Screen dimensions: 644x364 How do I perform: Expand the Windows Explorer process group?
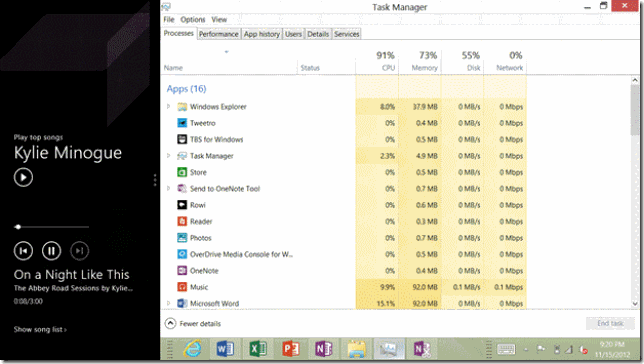pyautogui.click(x=168, y=106)
